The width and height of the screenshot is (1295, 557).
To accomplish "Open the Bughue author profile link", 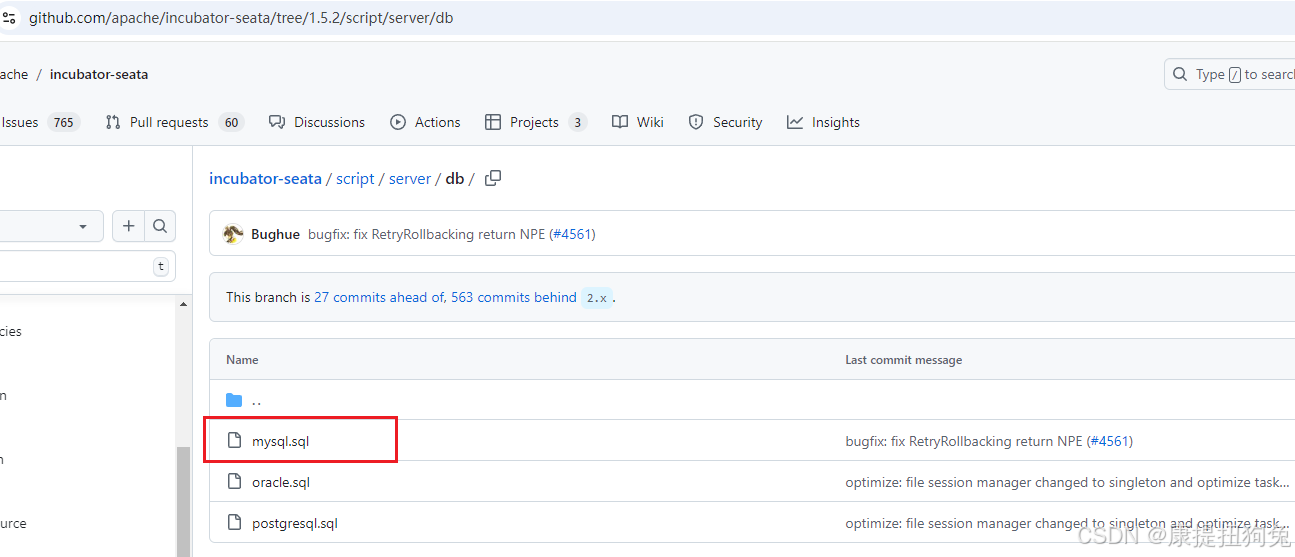I will pos(275,234).
